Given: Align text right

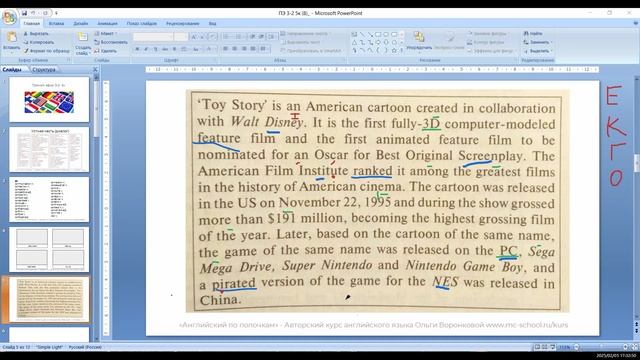Looking at the screenshot, I should click(244, 49).
